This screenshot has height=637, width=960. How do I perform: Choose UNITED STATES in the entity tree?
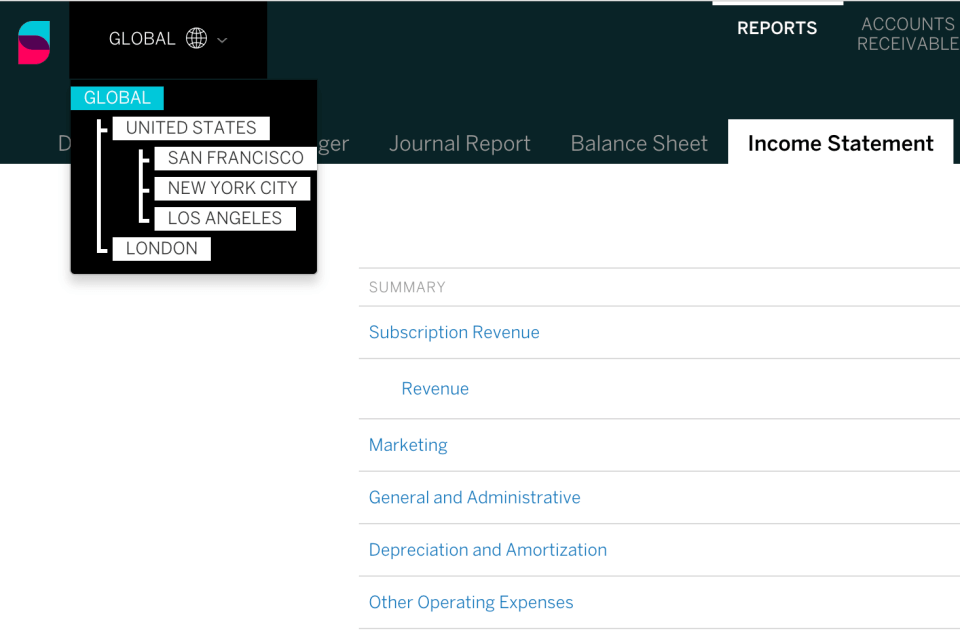191,128
